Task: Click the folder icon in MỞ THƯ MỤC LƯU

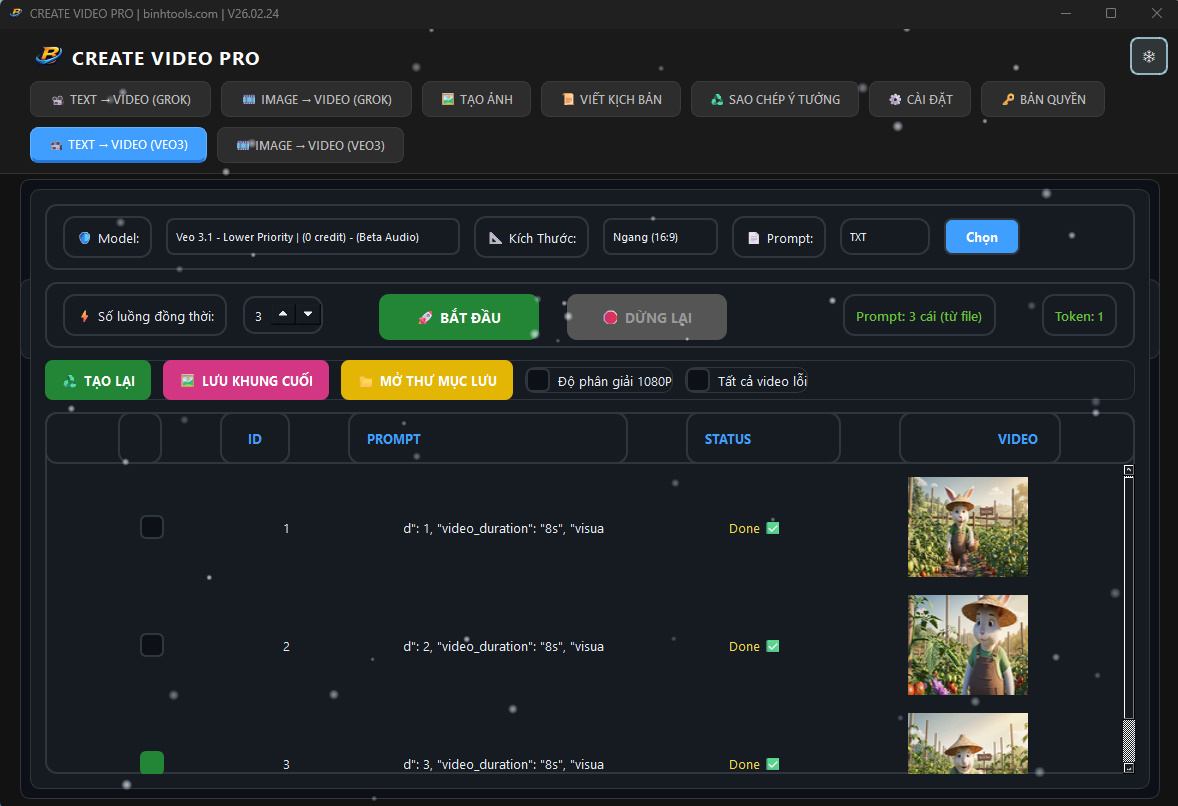Action: click(366, 380)
